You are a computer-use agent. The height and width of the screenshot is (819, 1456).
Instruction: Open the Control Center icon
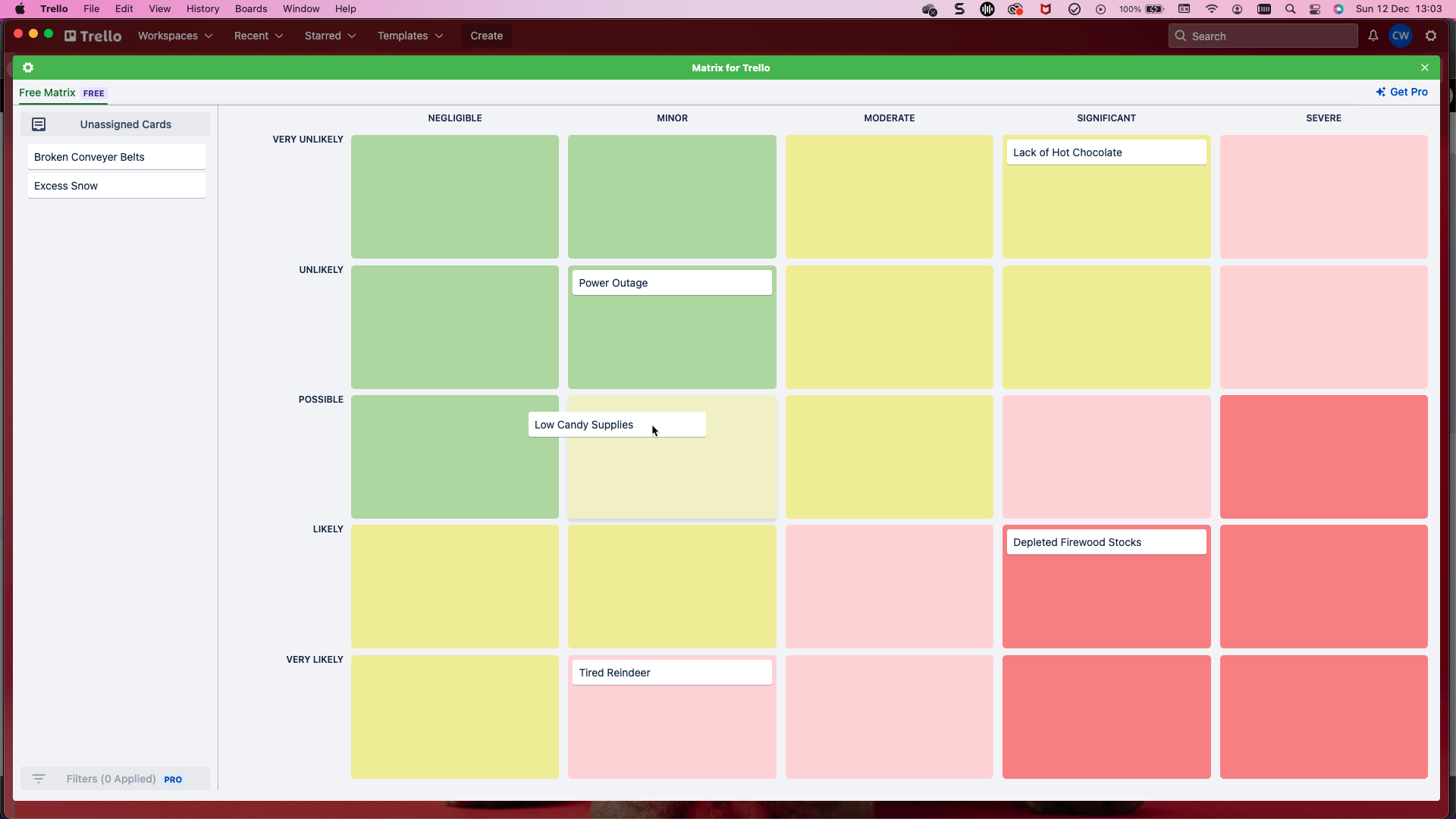pyautogui.click(x=1315, y=9)
